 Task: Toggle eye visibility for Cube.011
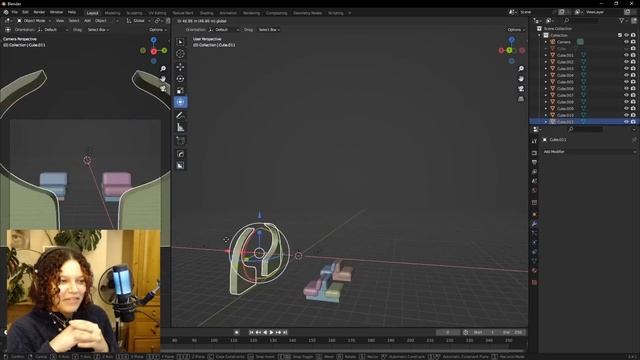(x=626, y=122)
